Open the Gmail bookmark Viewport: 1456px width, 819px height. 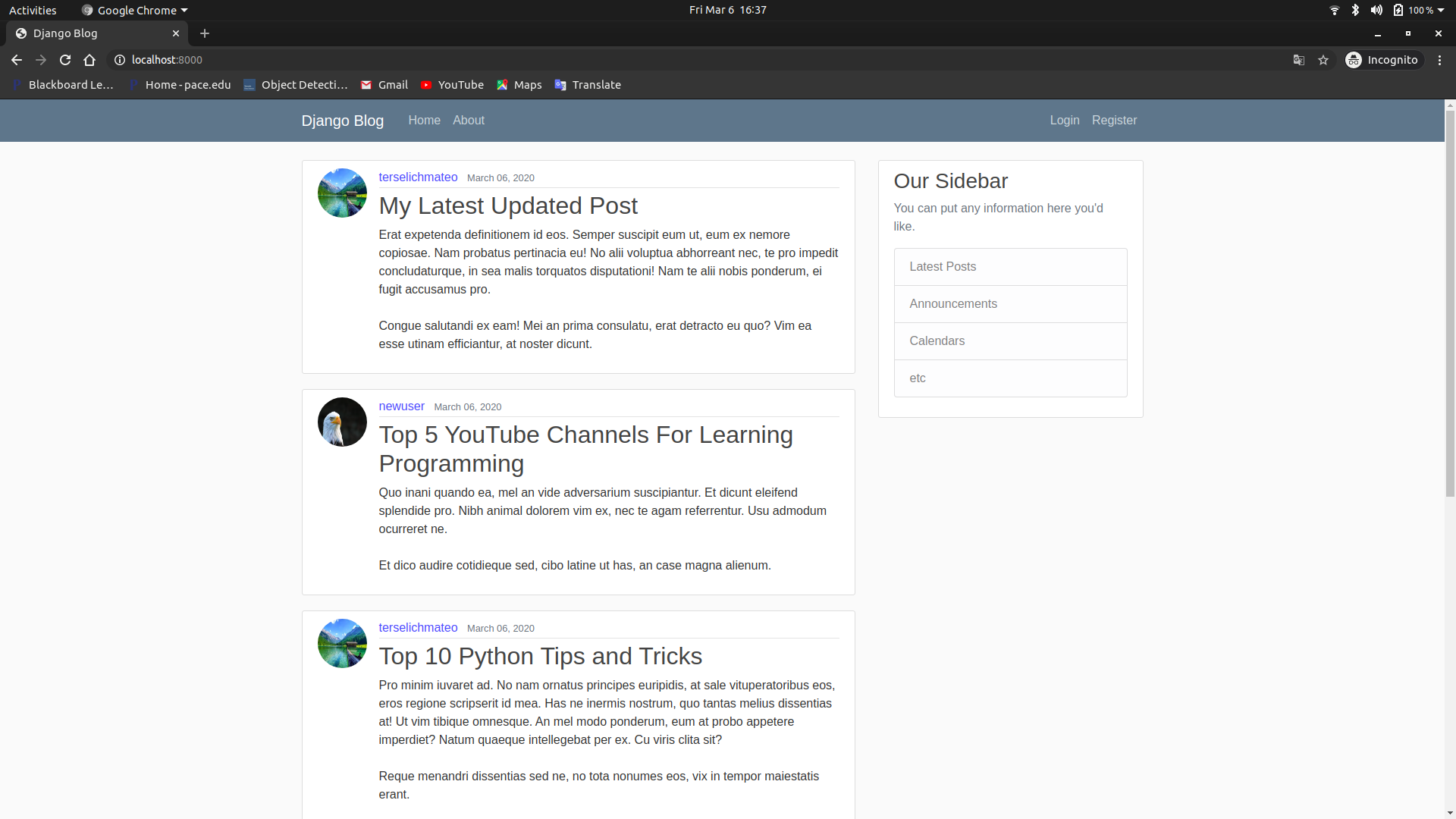(384, 85)
